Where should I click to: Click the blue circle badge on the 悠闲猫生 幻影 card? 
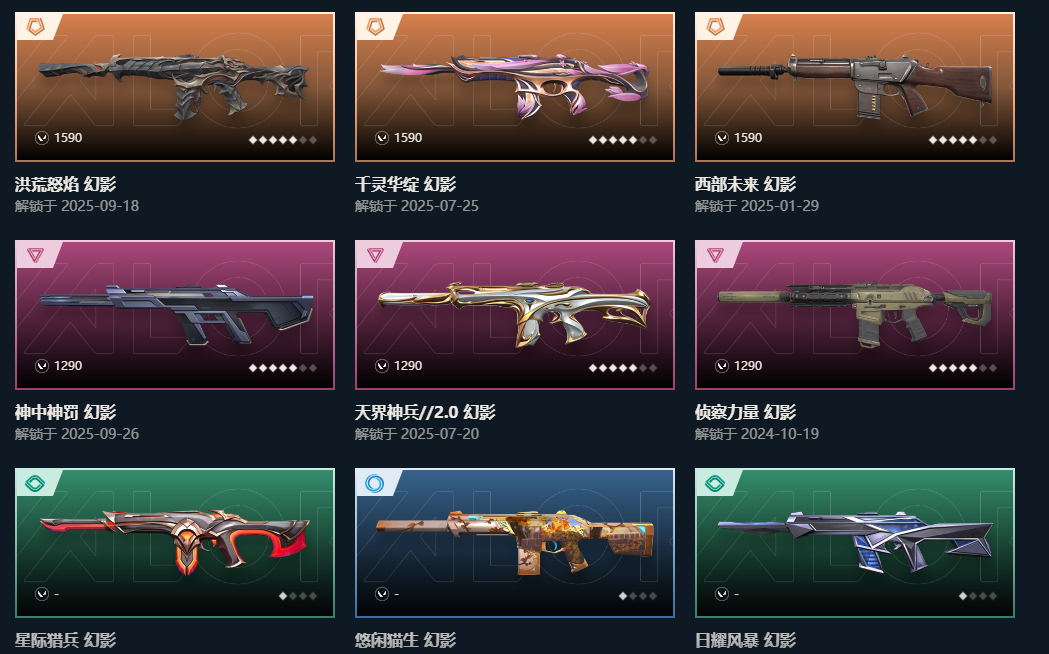(x=375, y=483)
